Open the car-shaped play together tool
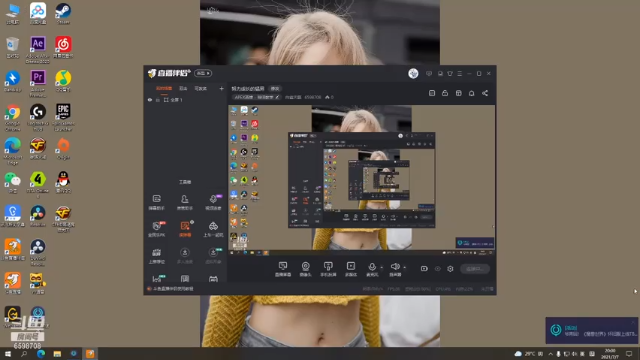The width and height of the screenshot is (640, 360). [213, 229]
